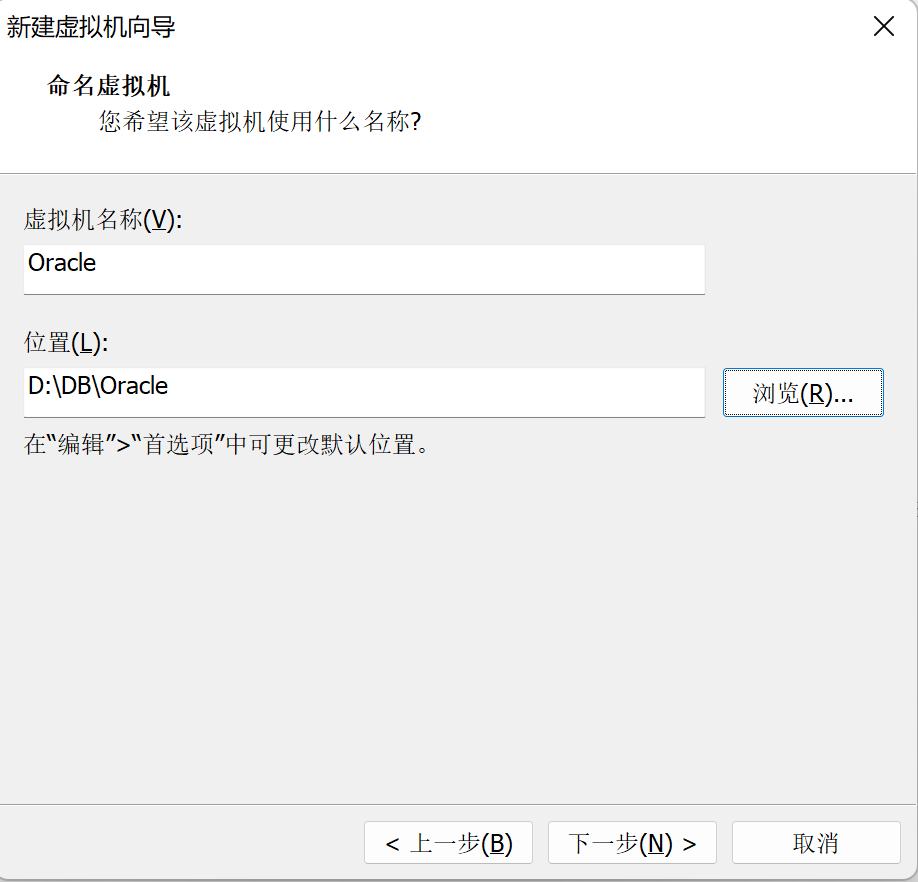Return via the 上一步(B) button
Image resolution: width=918 pixels, height=882 pixels.
448,843
